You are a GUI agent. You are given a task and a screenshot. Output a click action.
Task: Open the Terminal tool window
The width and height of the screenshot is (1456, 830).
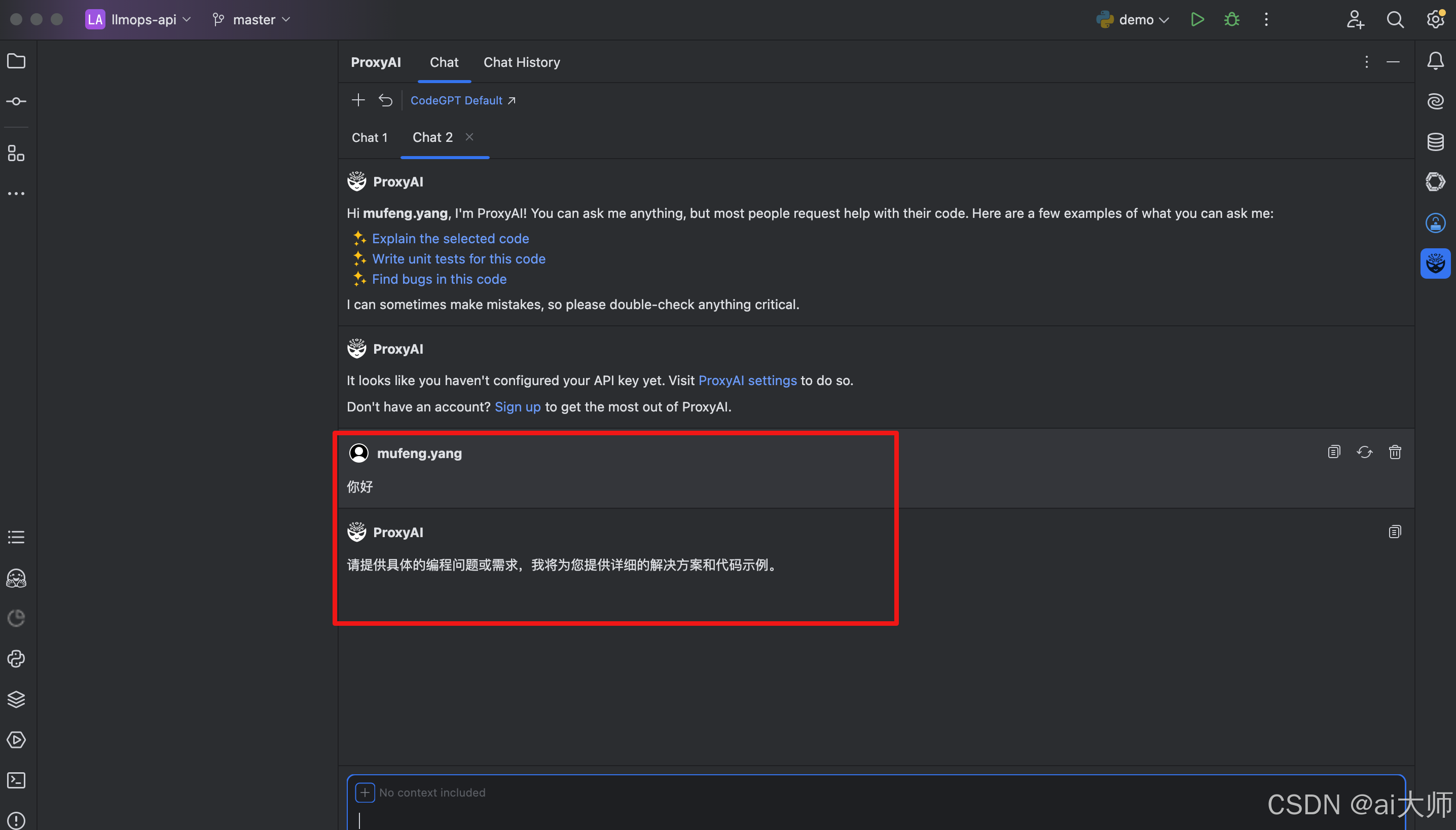16,780
